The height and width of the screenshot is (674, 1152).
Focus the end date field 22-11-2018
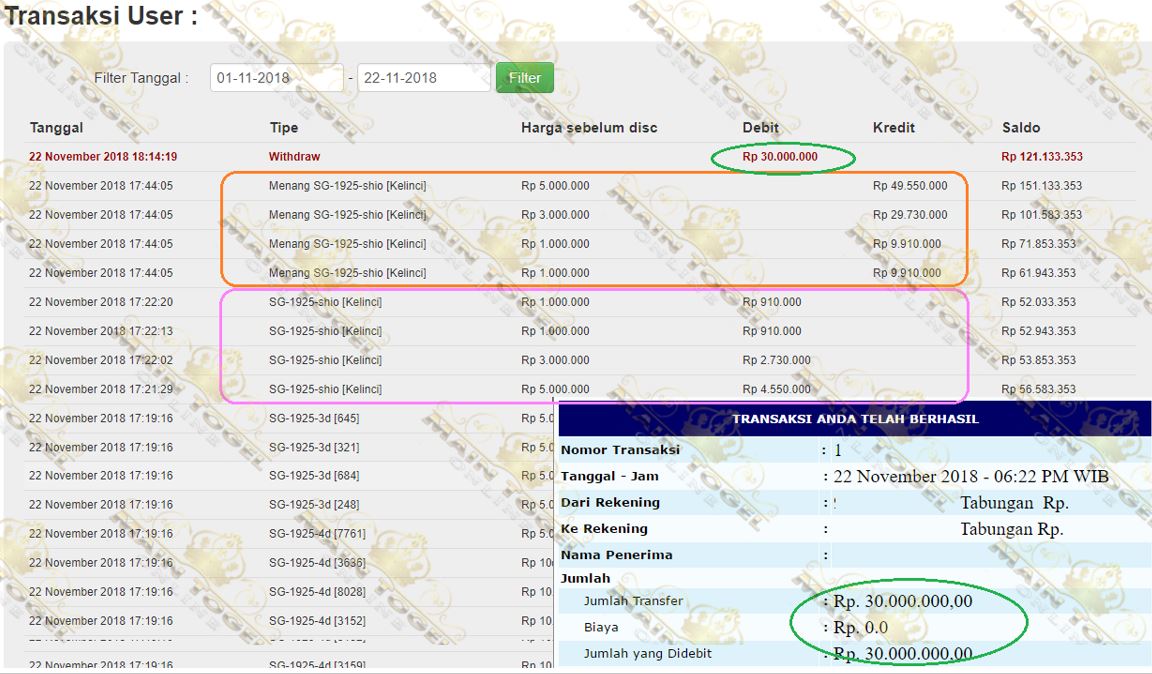[x=423, y=78]
